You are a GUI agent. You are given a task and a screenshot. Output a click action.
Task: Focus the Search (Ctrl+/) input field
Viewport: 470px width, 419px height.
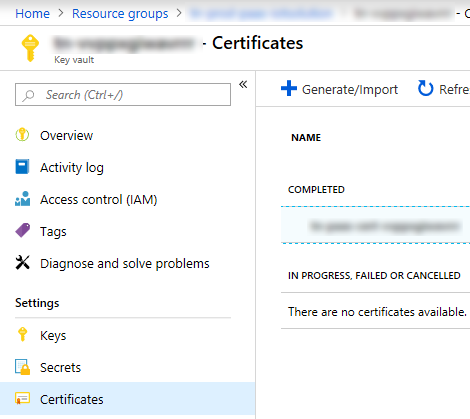(123, 95)
